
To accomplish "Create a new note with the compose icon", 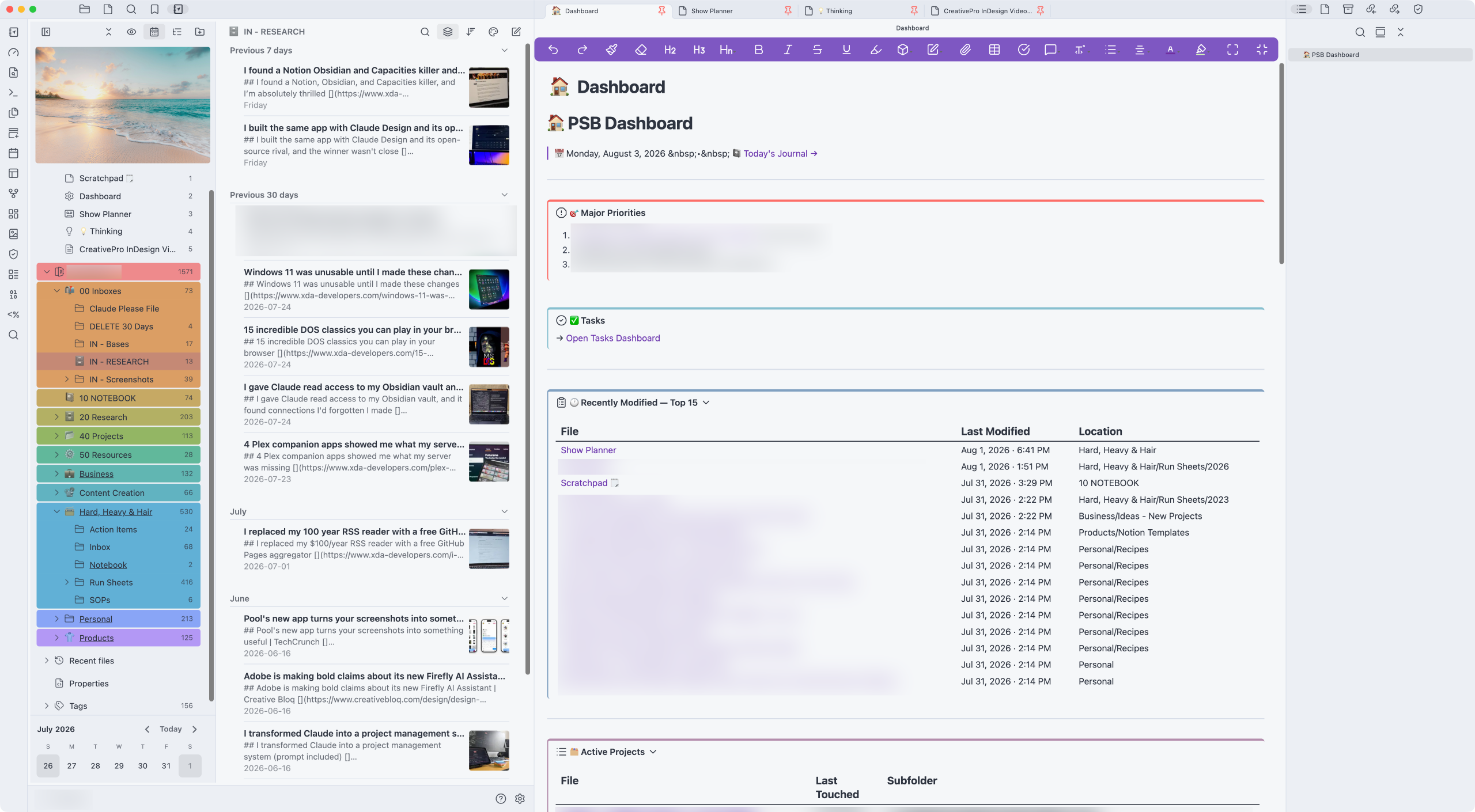I will [516, 32].
